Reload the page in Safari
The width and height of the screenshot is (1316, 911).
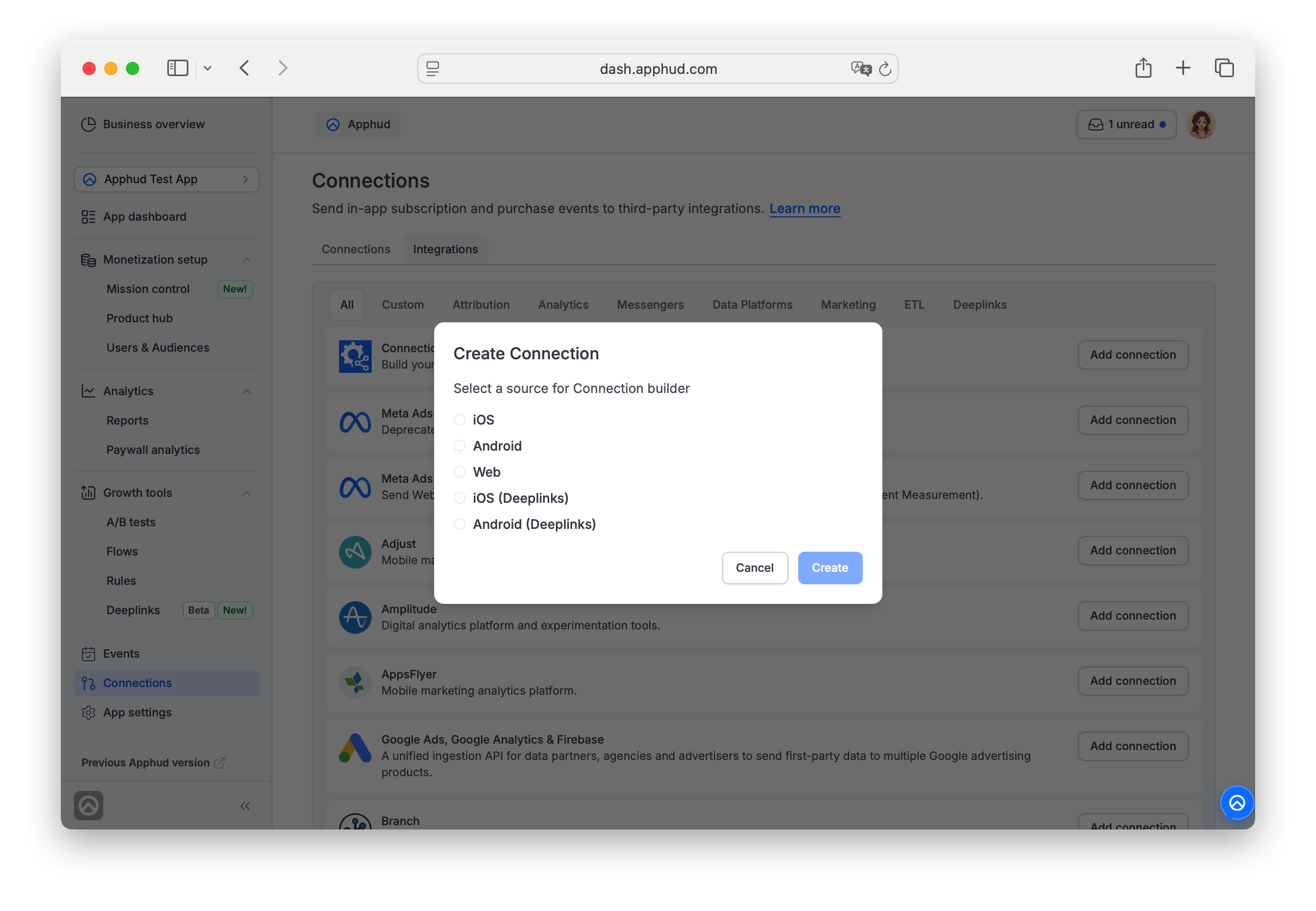[x=885, y=68]
